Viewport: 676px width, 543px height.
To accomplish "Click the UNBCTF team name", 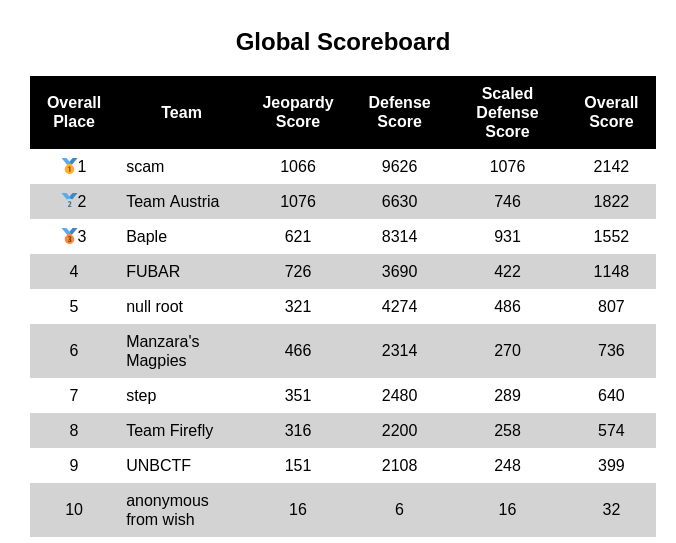I will click(158, 465).
